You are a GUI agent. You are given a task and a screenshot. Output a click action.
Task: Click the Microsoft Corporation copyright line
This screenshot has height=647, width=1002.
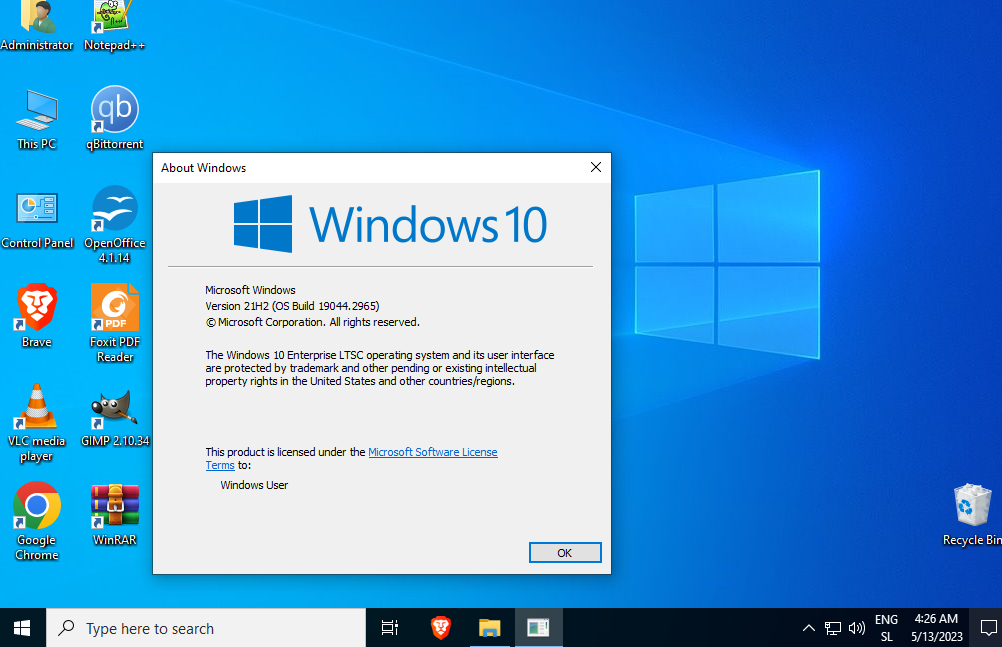coord(312,322)
